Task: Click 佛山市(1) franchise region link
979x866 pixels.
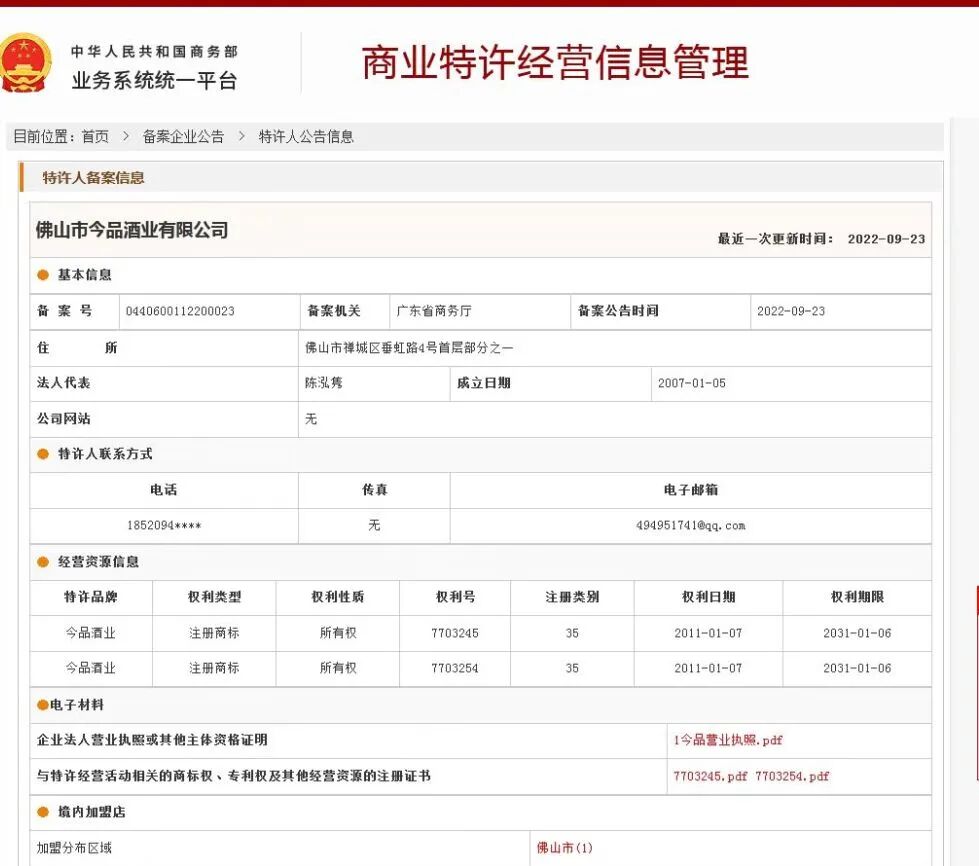Action: point(564,848)
